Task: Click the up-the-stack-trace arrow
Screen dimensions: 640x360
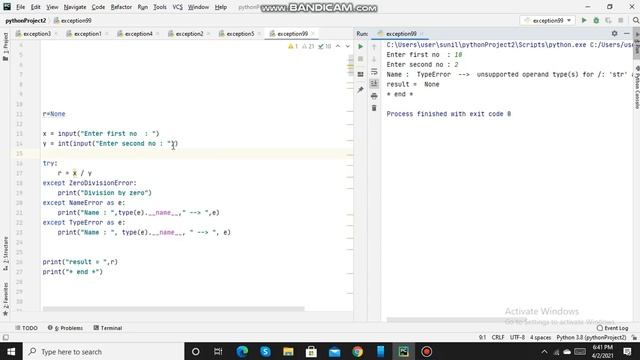Action: (374, 47)
